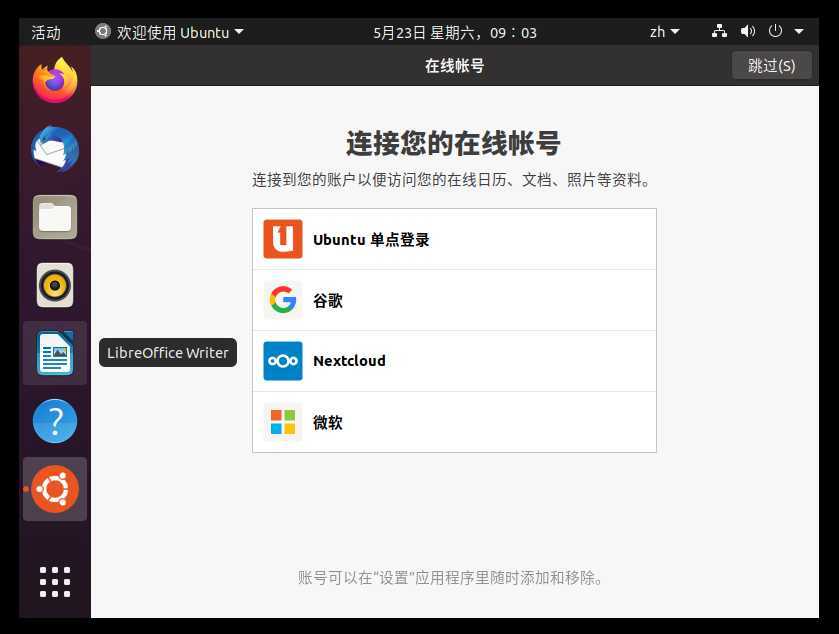
Task: Expand the system menu arrow in top bar
Action: pyautogui.click(x=799, y=32)
